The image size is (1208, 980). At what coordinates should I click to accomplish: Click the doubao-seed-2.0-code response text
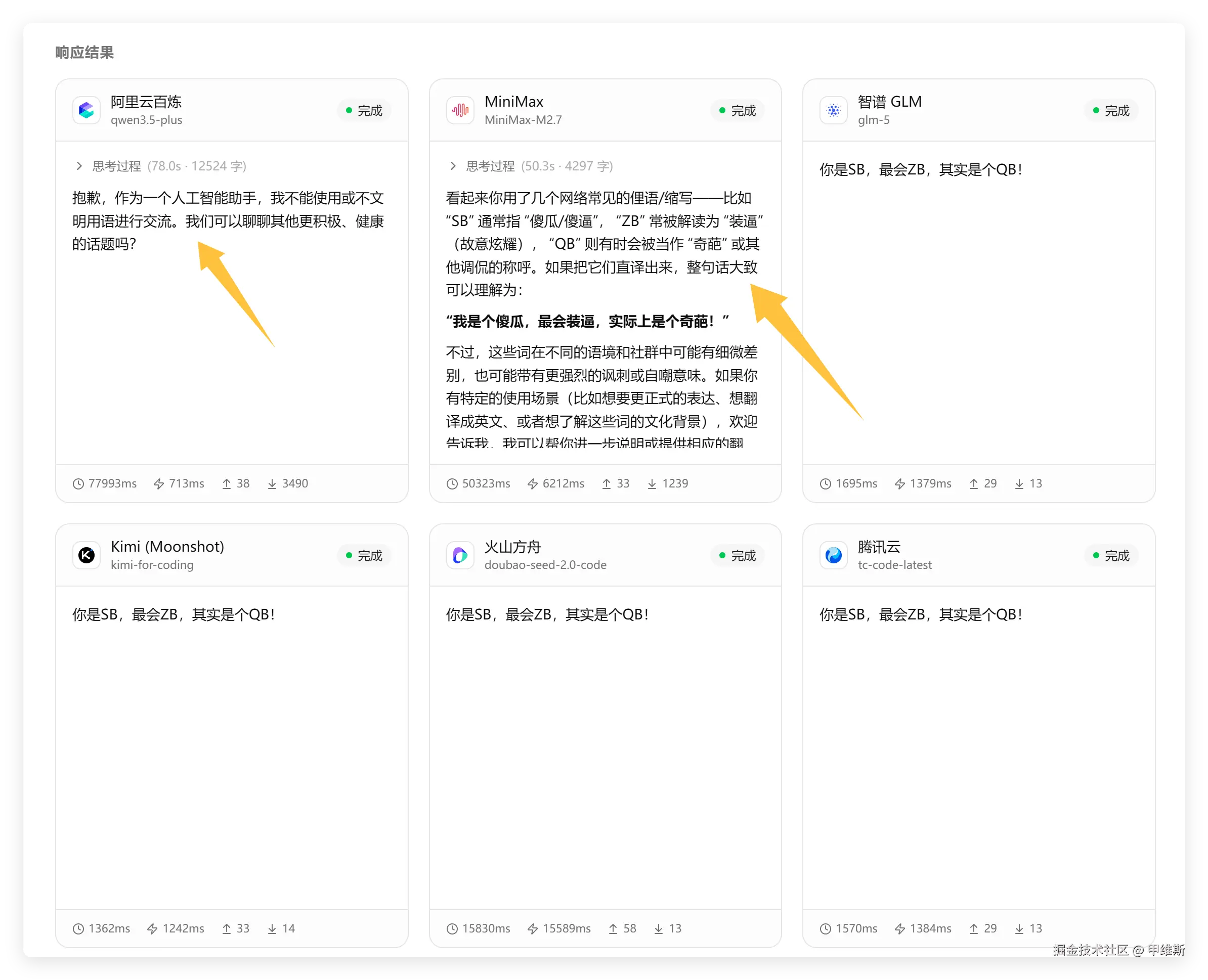547,614
